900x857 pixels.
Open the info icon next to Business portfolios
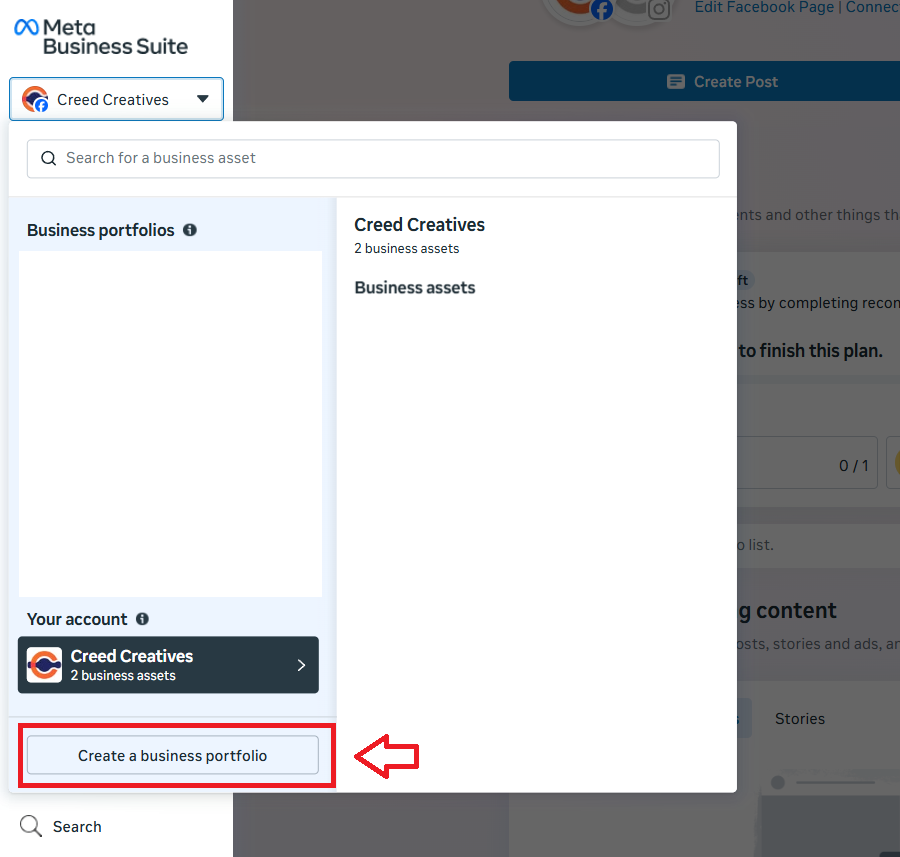pyautogui.click(x=190, y=230)
